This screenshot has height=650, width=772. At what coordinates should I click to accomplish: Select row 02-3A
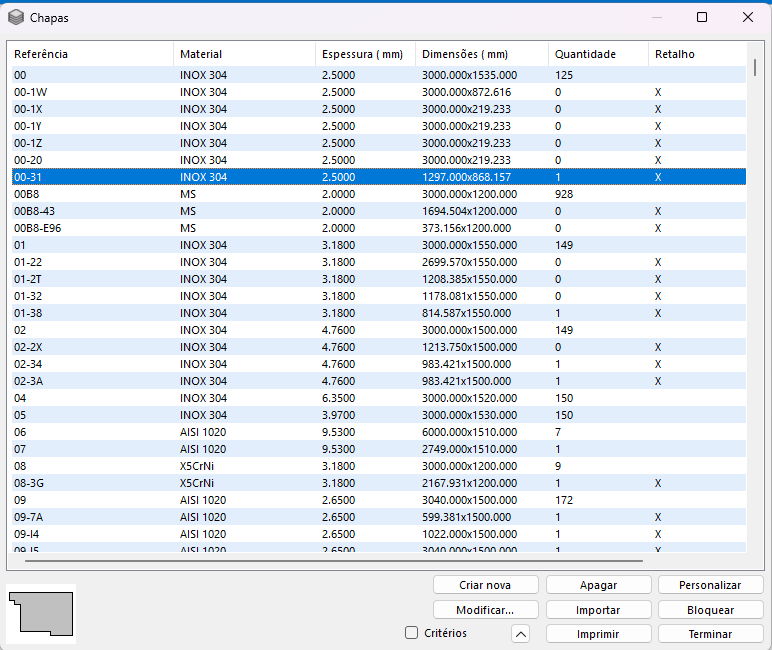click(379, 381)
